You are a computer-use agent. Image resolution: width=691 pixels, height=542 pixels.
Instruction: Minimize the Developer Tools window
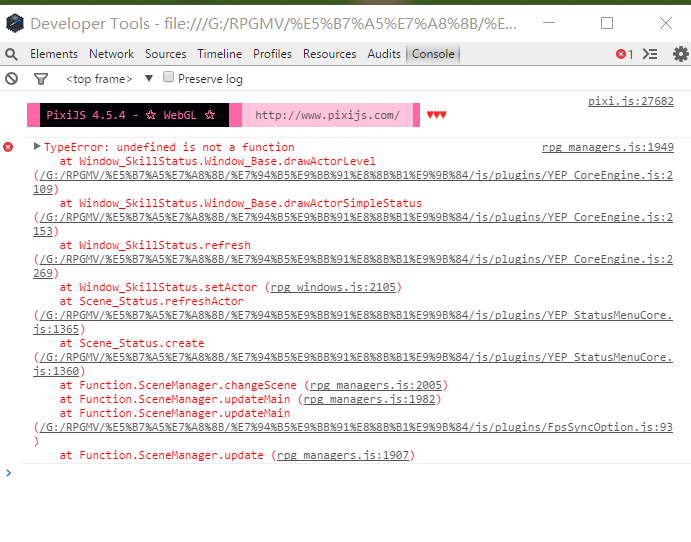point(549,22)
